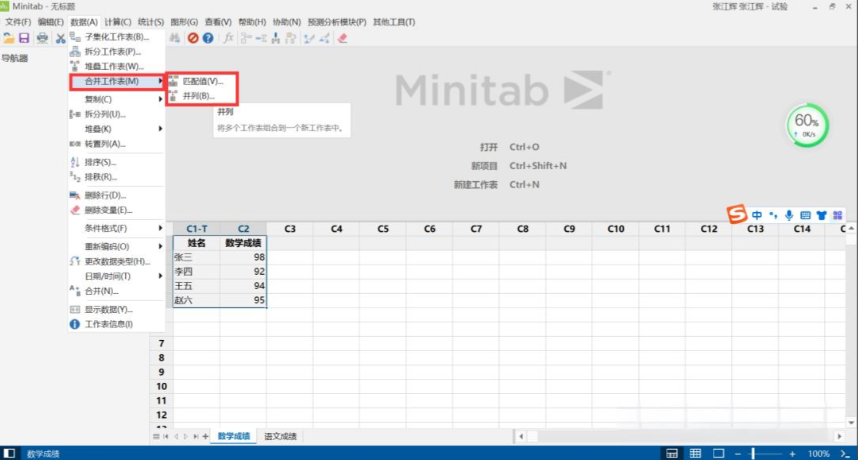Click the Sogou toolbox grid icon
The height and width of the screenshot is (460, 858).
point(837,216)
